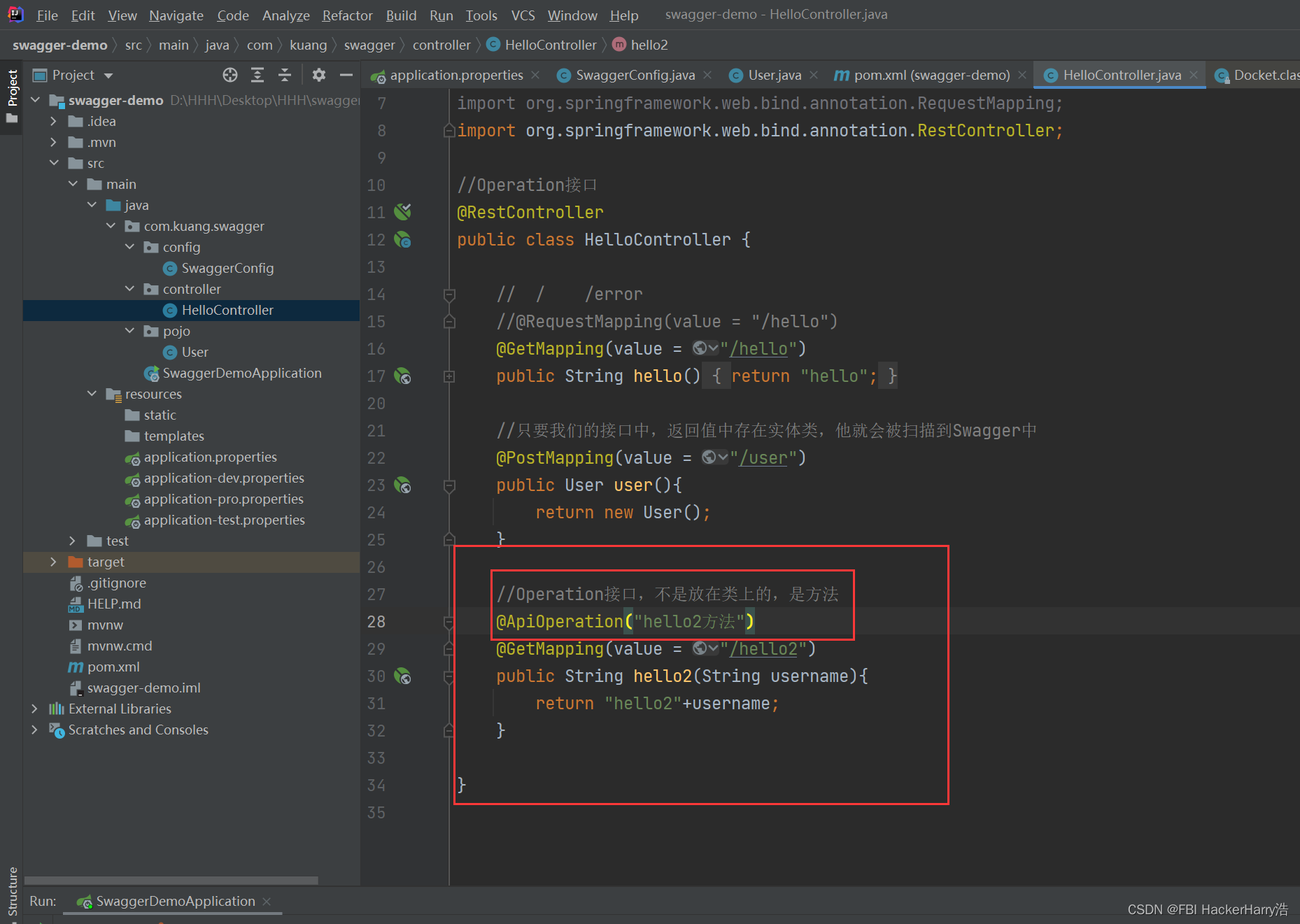The width and height of the screenshot is (1300, 924).
Task: Expand the .mvn folder
Action: point(54,143)
